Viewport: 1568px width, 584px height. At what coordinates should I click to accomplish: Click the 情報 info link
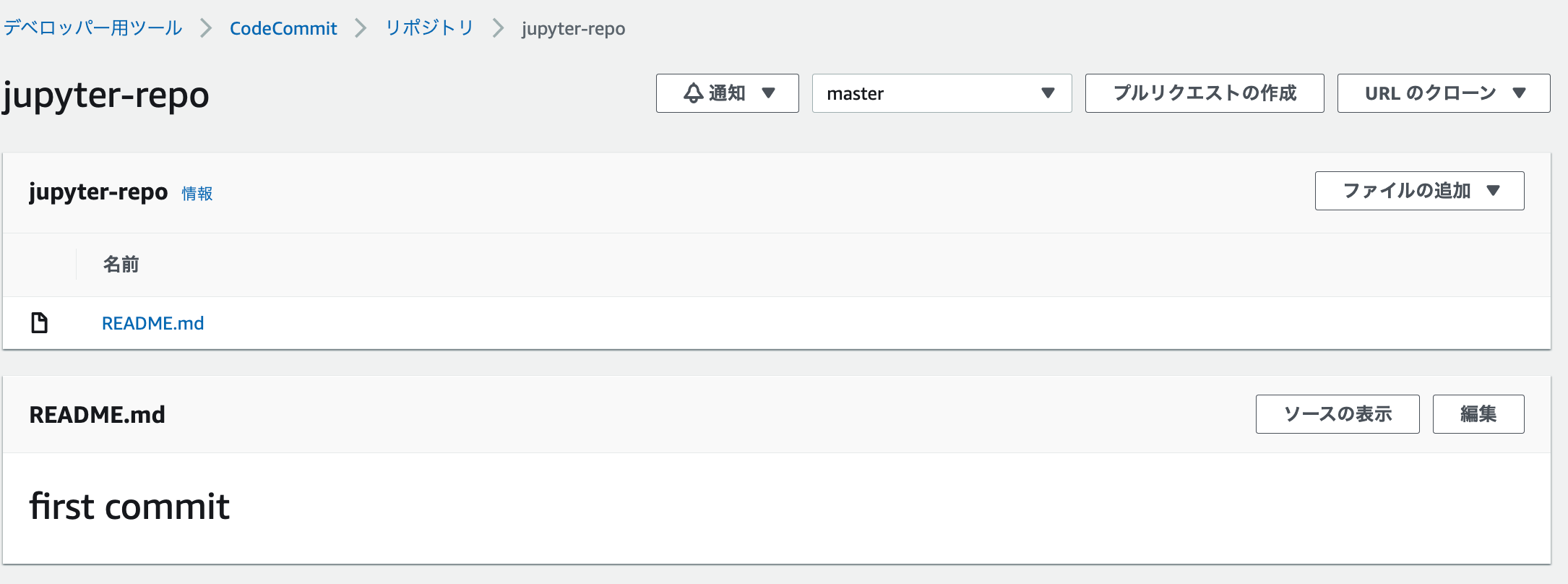pyautogui.click(x=197, y=194)
